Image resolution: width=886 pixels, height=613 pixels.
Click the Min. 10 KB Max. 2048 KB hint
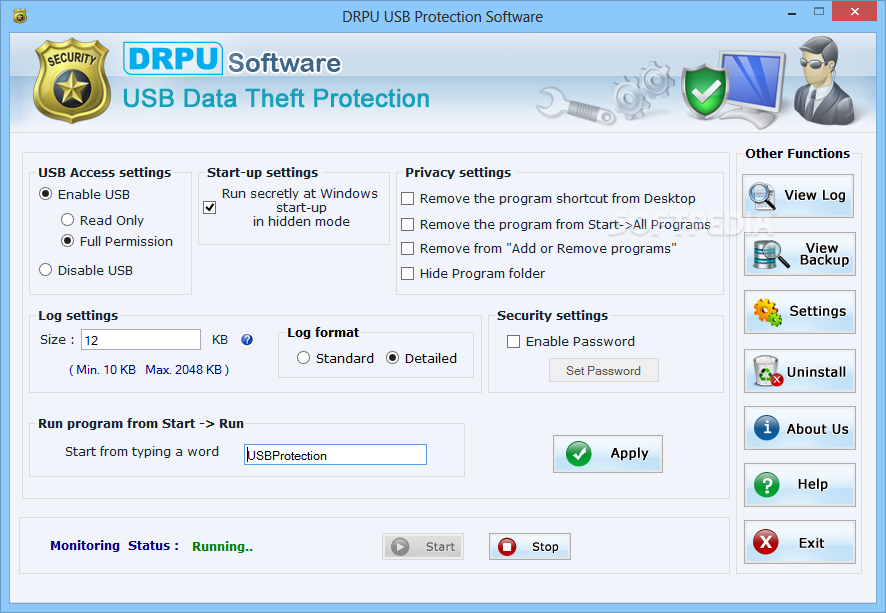click(149, 369)
